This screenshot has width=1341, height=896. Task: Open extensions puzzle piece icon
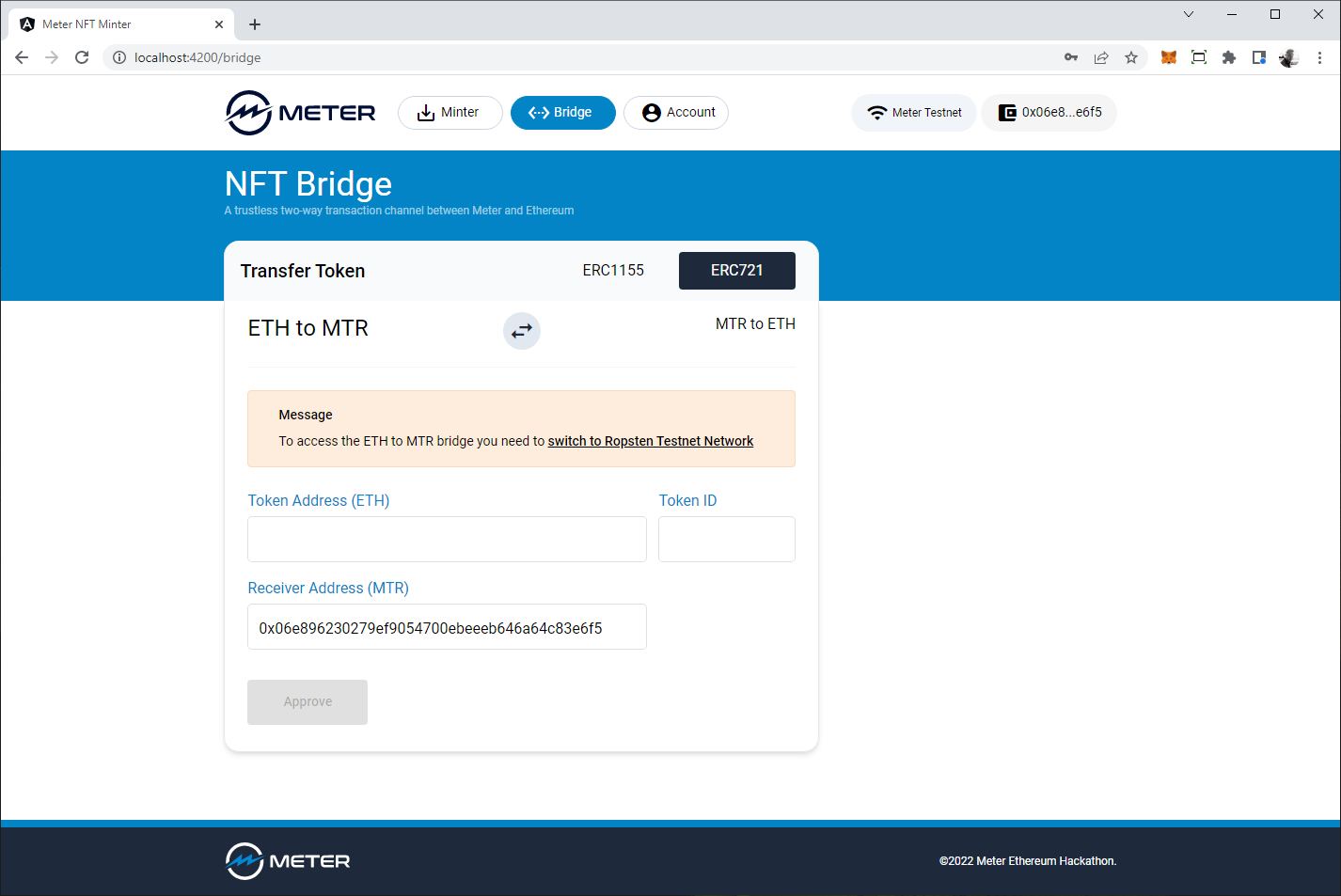pyautogui.click(x=1229, y=57)
